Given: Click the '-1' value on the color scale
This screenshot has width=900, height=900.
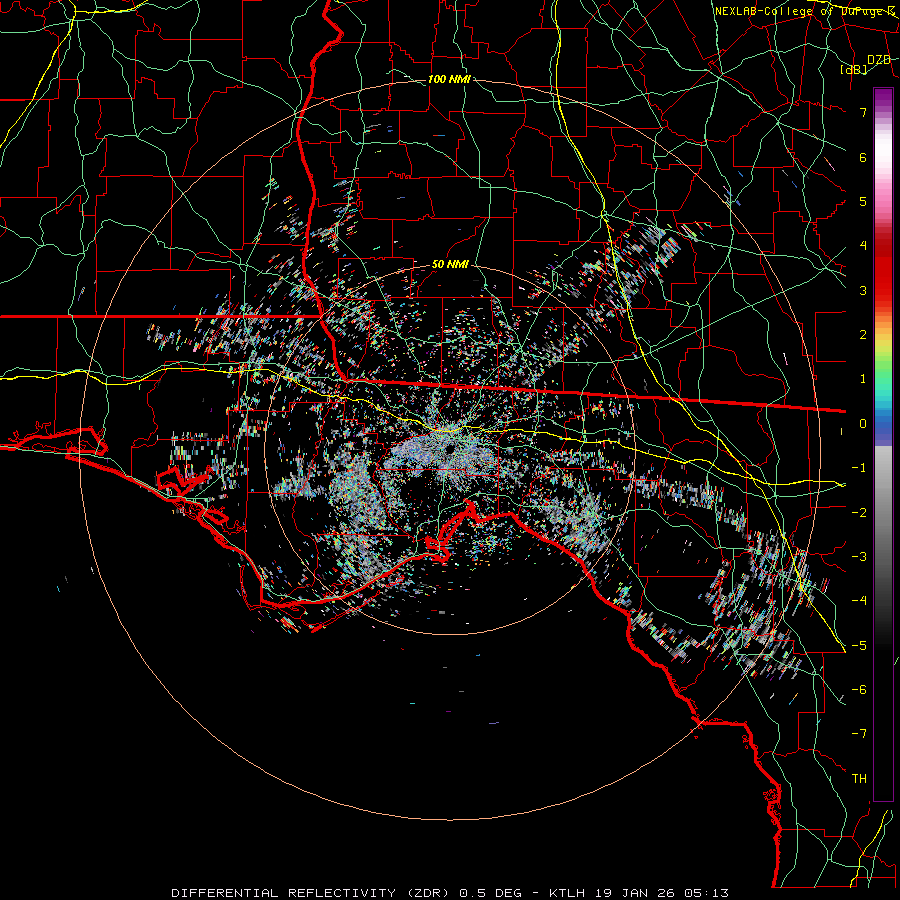Looking at the screenshot, I should pos(859,468).
